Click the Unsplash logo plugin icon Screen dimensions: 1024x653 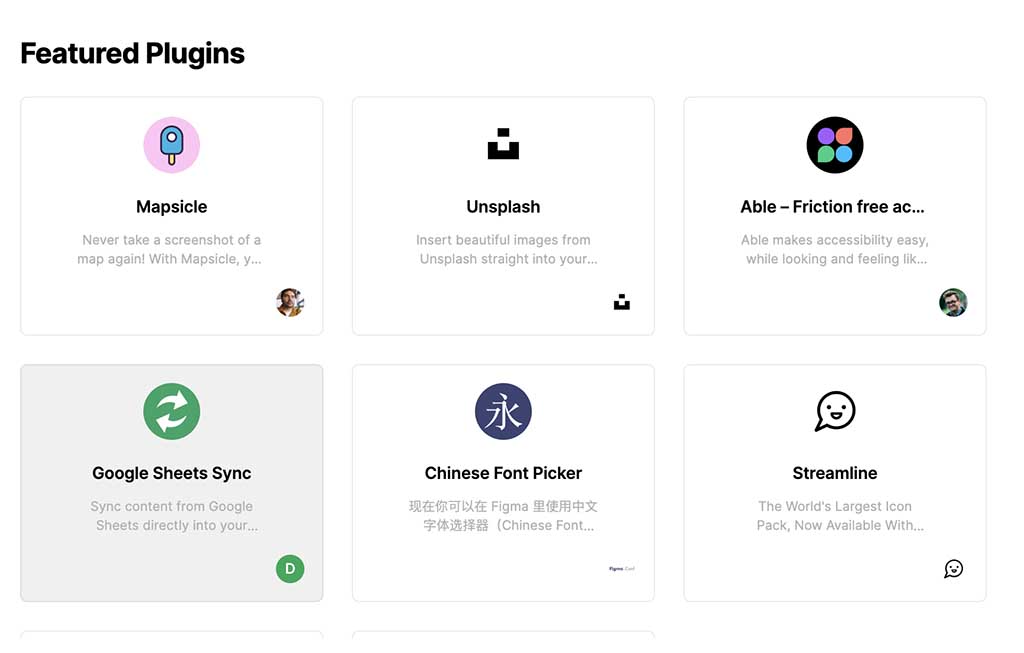tap(503, 144)
